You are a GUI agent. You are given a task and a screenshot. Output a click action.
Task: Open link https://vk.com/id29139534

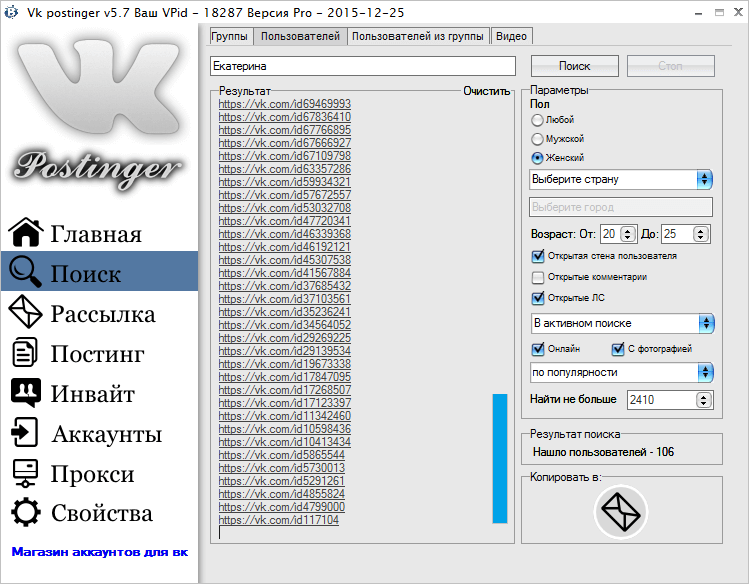(285, 351)
